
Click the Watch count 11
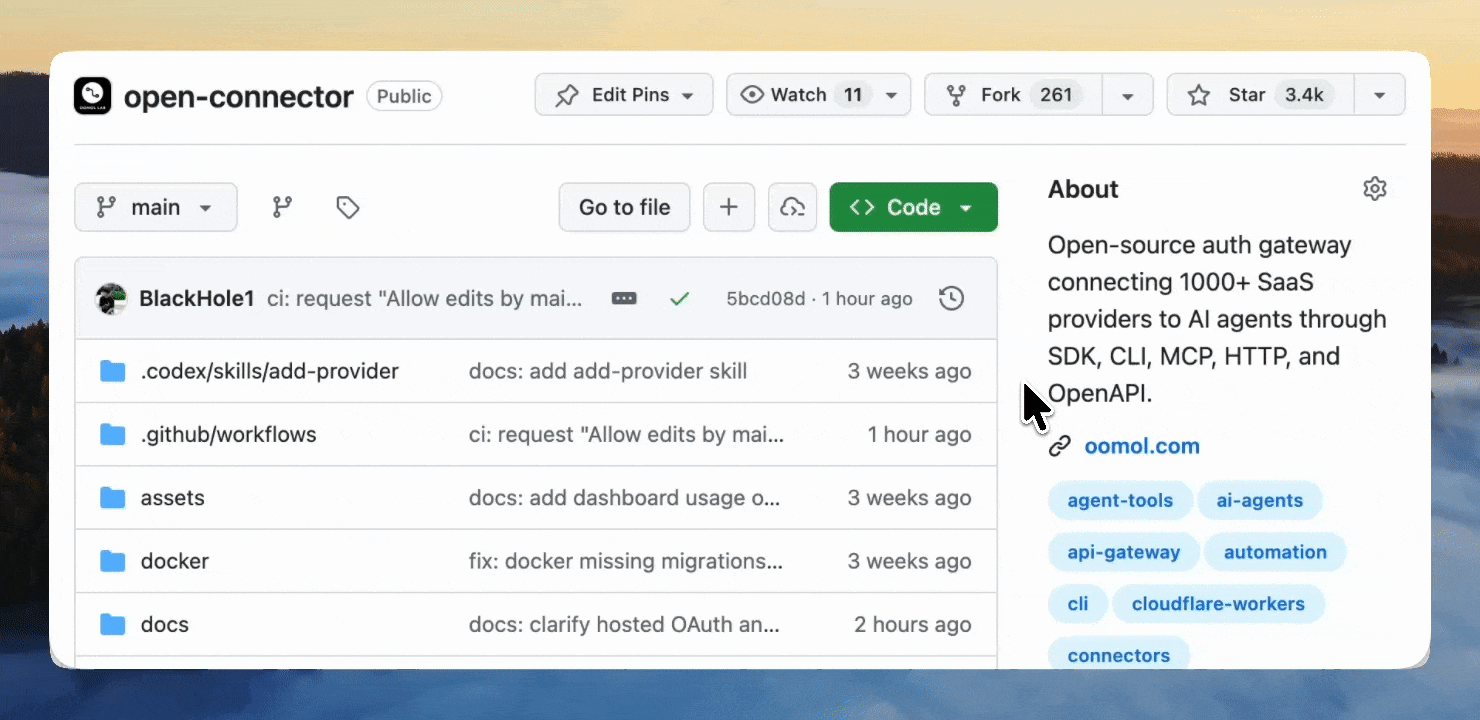tap(853, 95)
